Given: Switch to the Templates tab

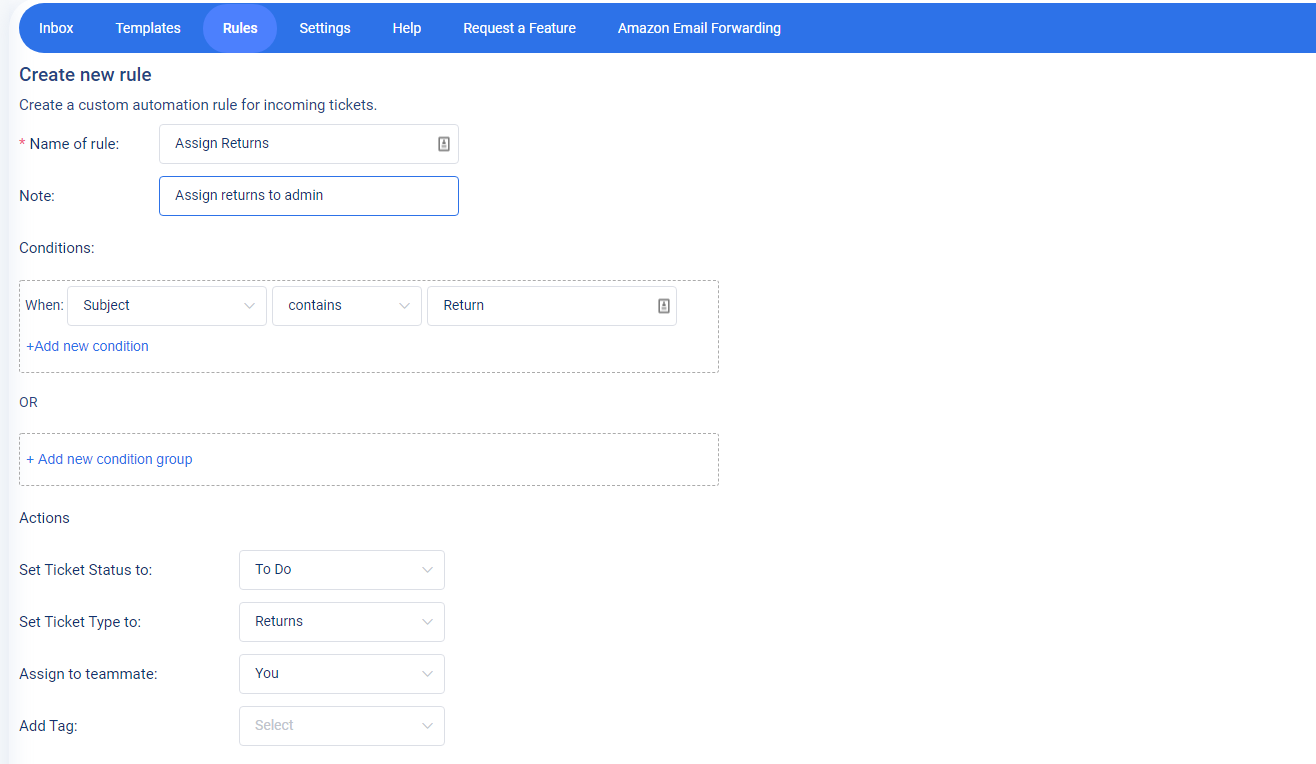Looking at the screenshot, I should [148, 28].
